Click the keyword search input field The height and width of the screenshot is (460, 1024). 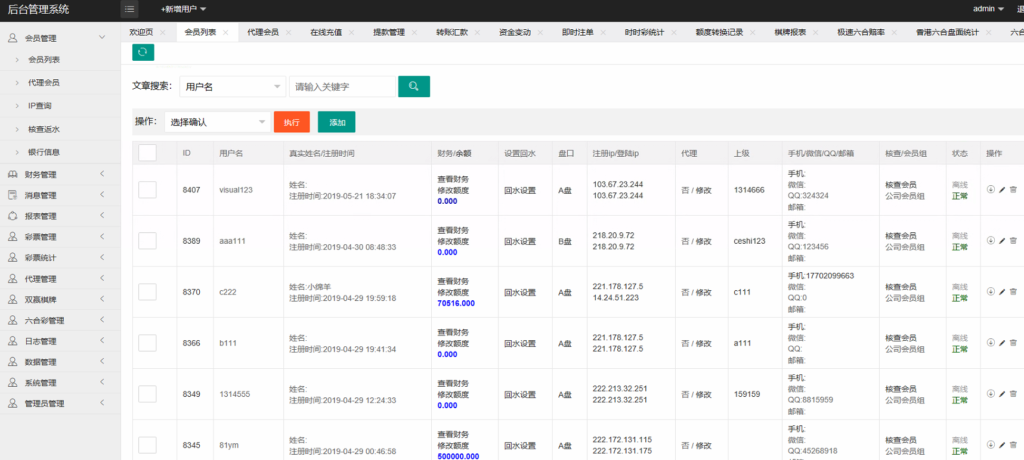click(x=341, y=87)
